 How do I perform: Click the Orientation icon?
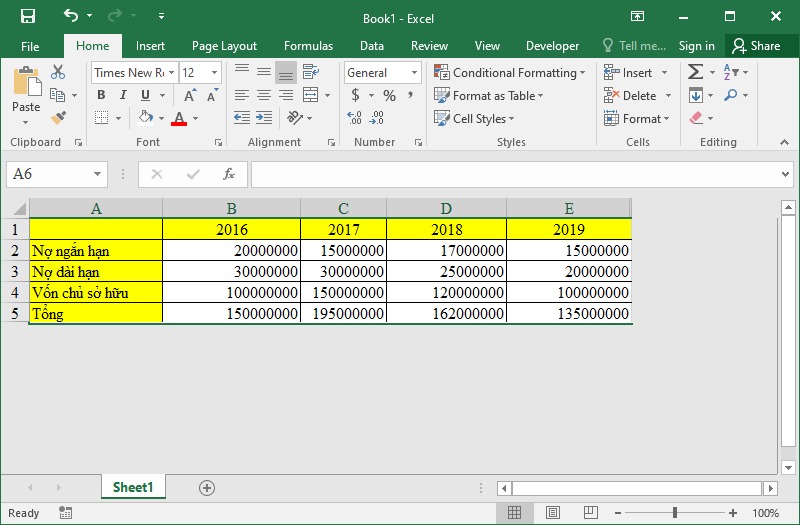(x=295, y=118)
